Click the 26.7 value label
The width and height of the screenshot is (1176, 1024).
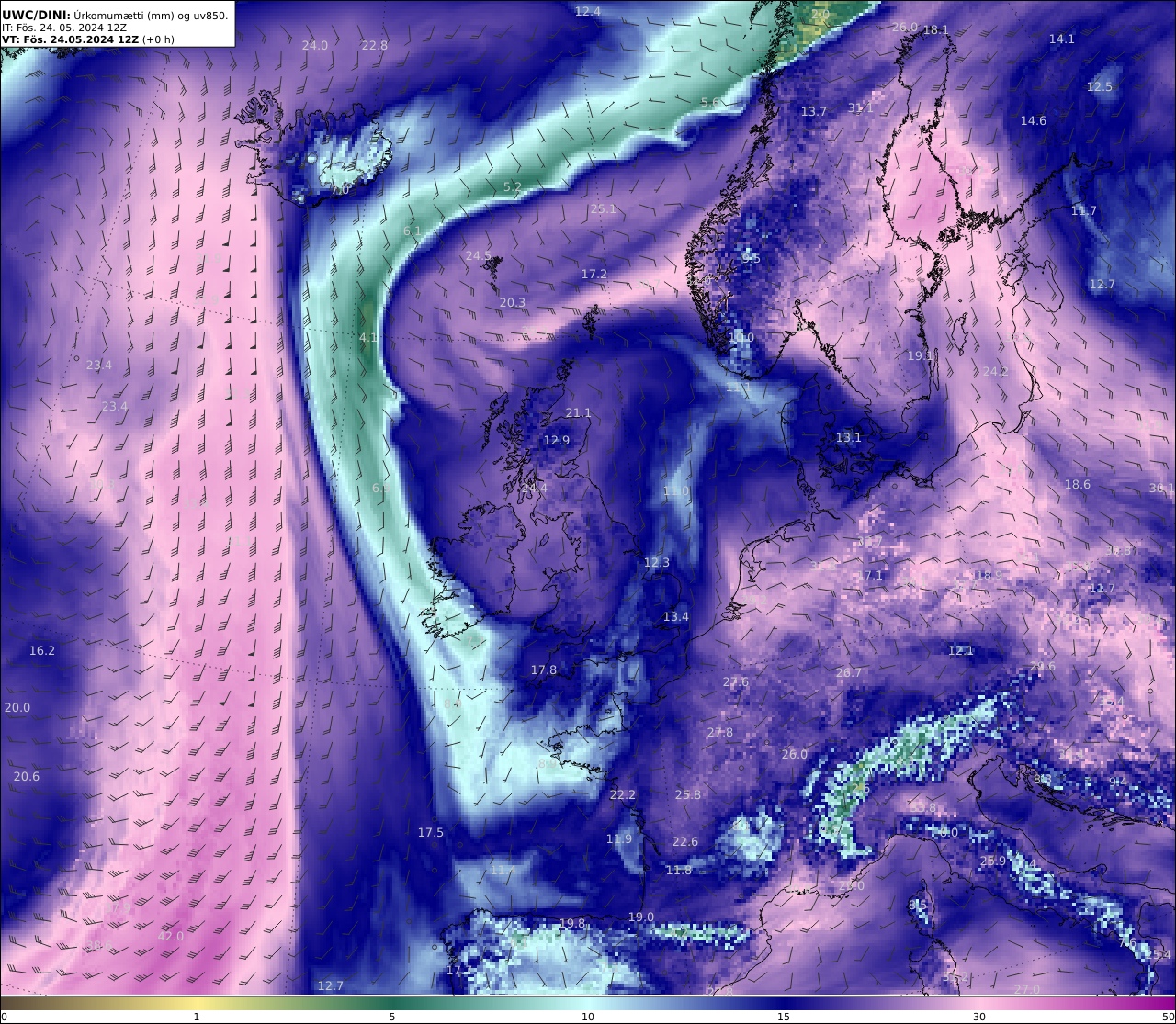[849, 672]
